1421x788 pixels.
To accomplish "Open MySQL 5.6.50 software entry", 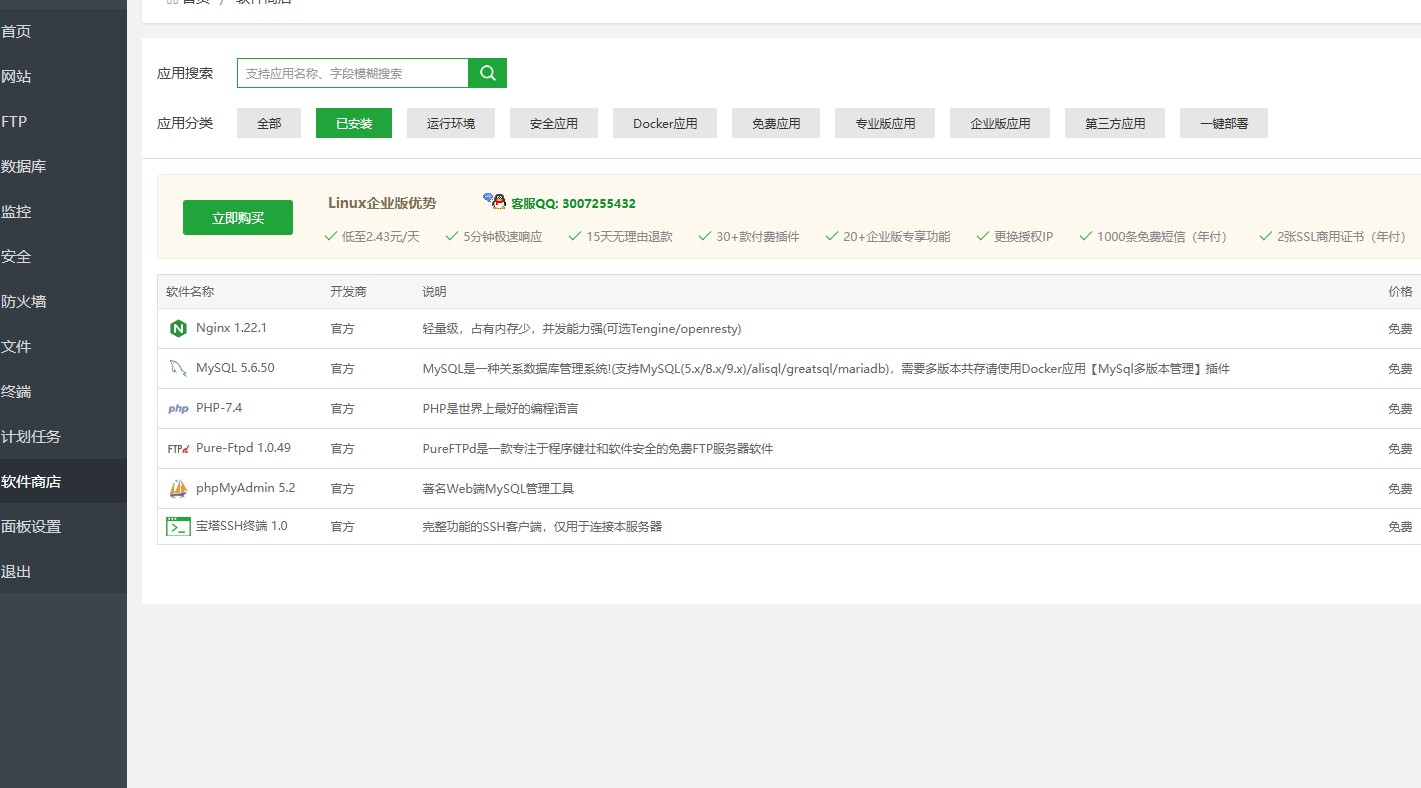I will click(x=235, y=368).
